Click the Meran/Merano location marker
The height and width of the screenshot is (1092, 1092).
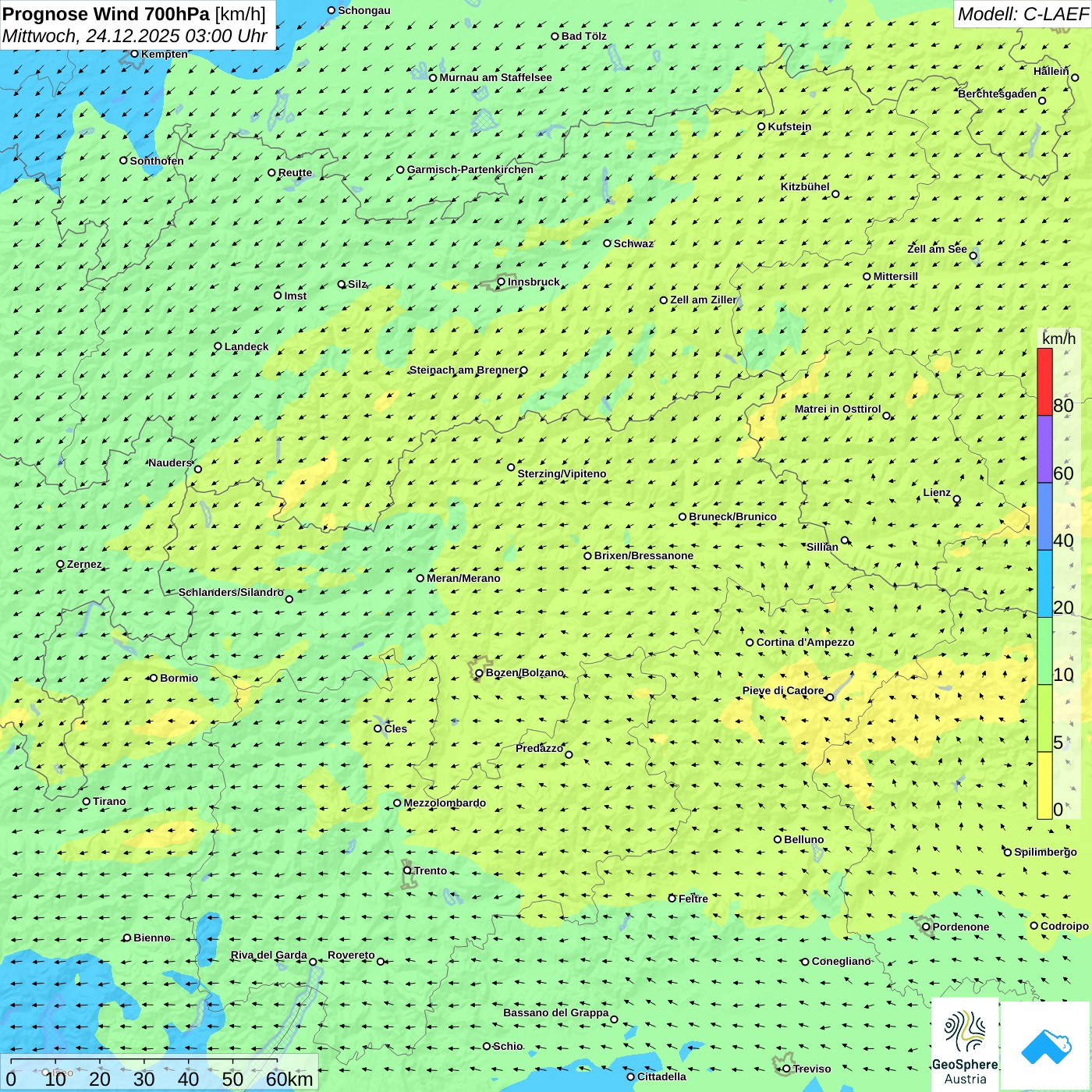tap(420, 578)
